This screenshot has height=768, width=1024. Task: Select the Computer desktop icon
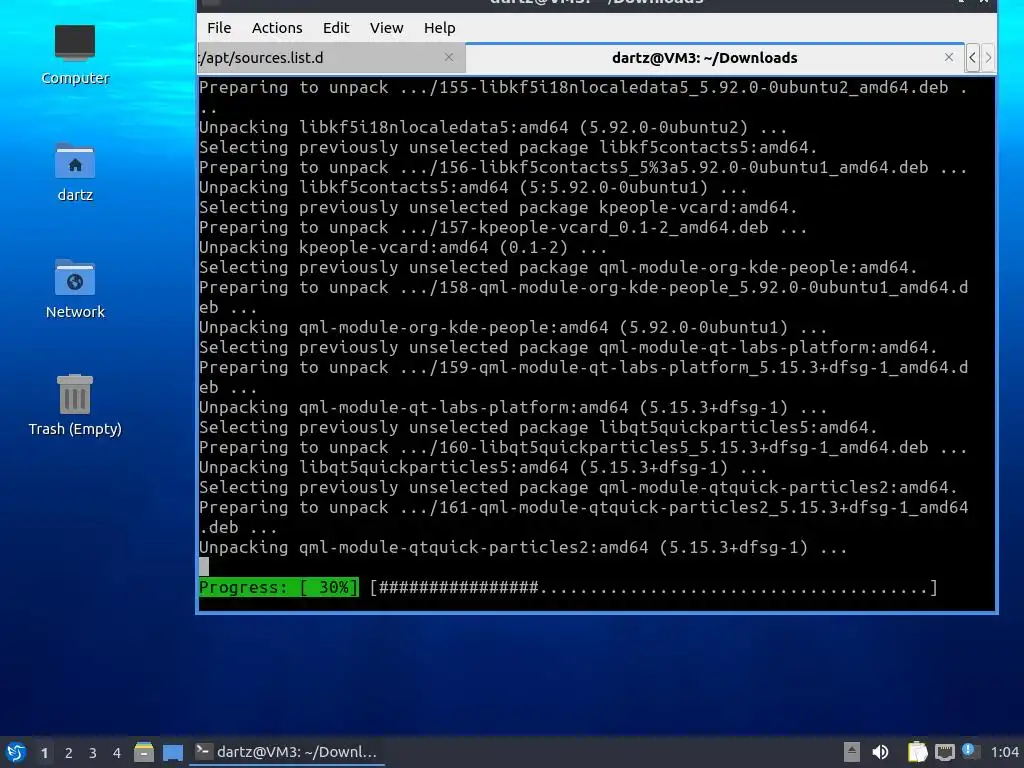[x=75, y=54]
